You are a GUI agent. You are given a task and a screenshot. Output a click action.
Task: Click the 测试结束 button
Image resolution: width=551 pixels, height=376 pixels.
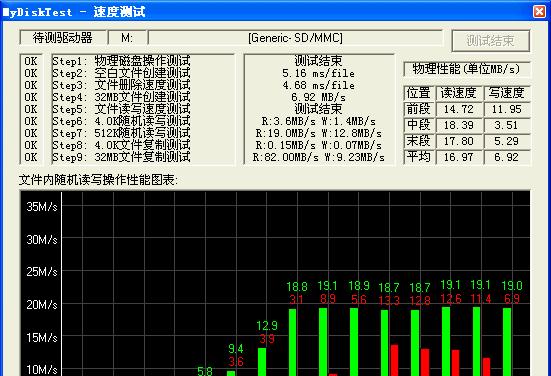491,41
